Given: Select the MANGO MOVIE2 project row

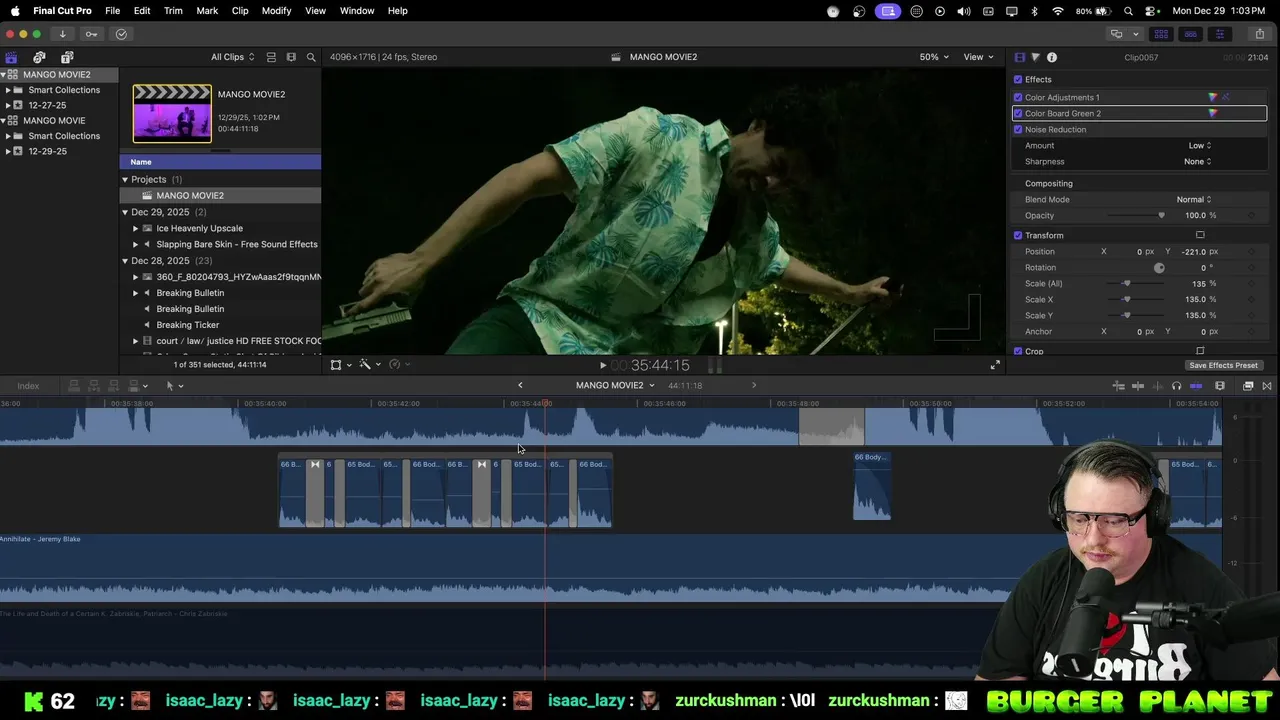Looking at the screenshot, I should 220,196.
